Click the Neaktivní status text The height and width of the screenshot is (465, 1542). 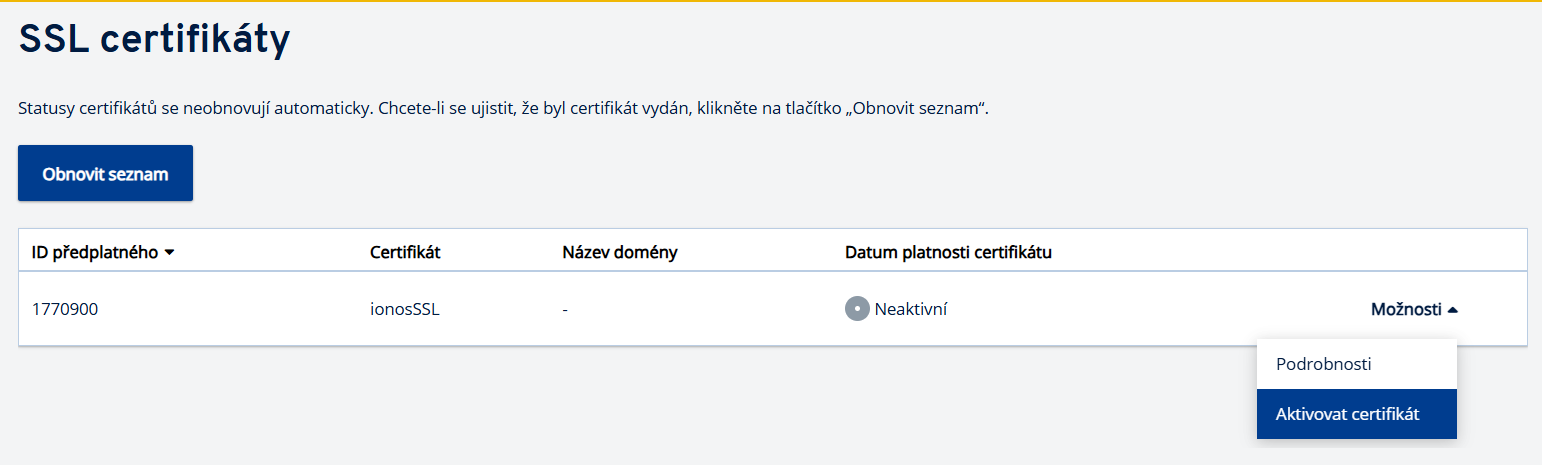(x=910, y=309)
